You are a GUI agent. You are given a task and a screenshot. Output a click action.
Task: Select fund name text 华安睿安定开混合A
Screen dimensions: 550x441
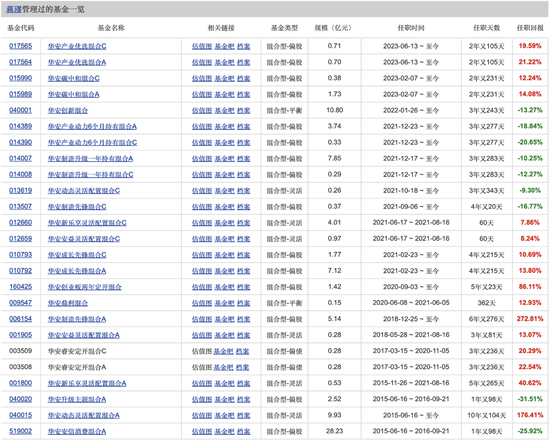77,367
